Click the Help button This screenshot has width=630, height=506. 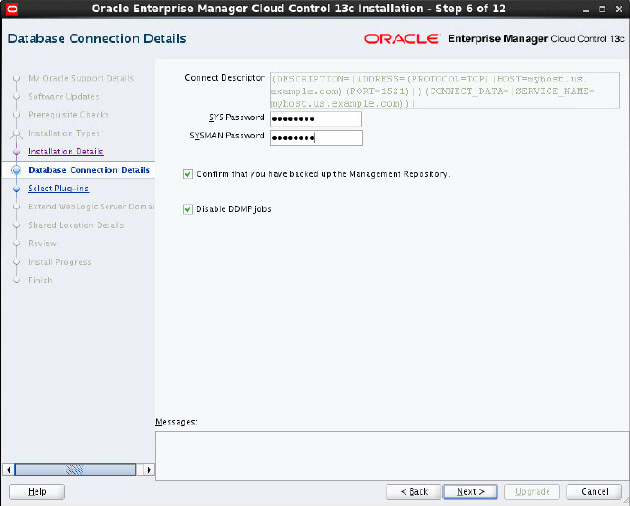point(37,492)
